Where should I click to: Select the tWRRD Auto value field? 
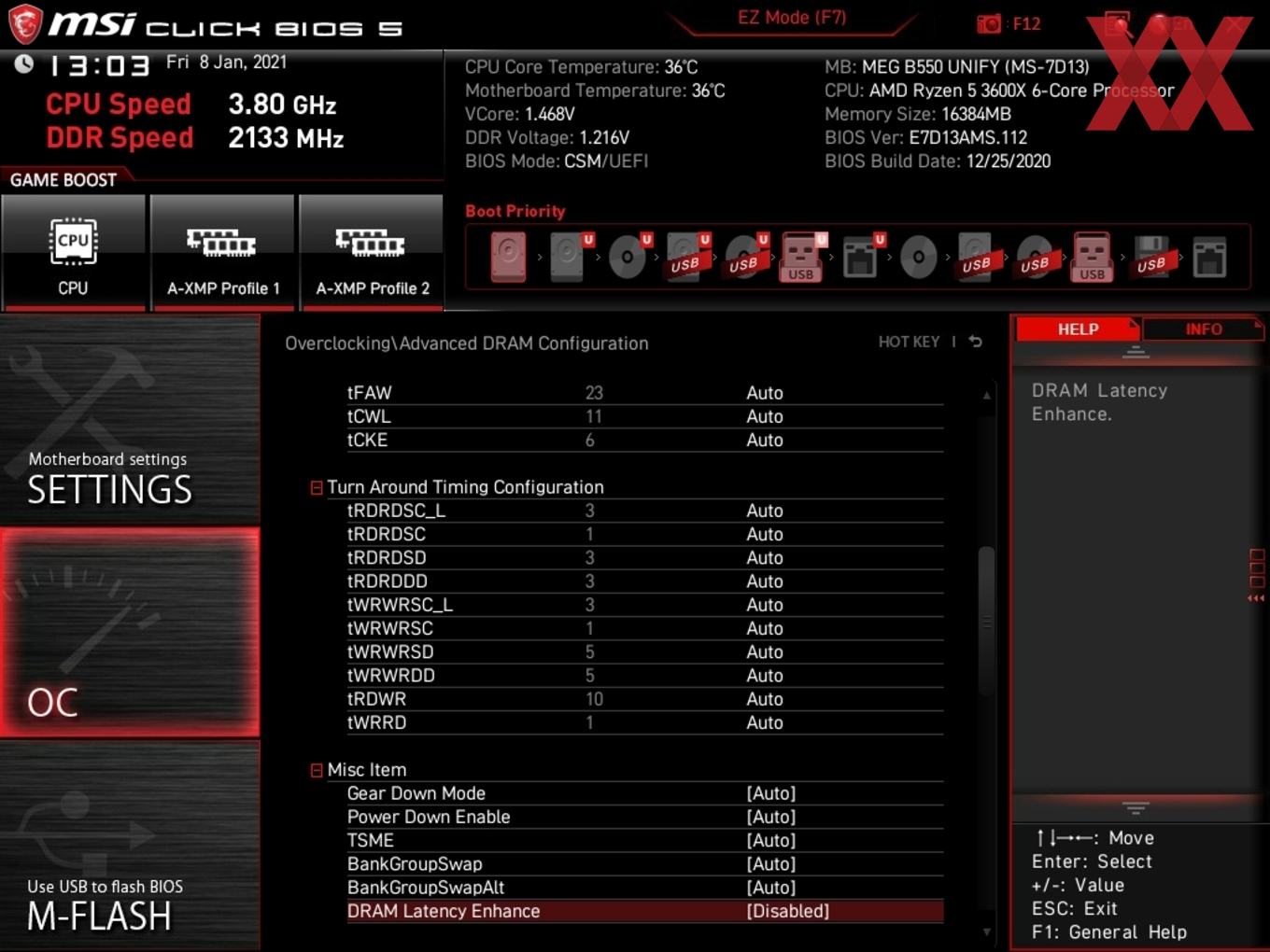765,722
